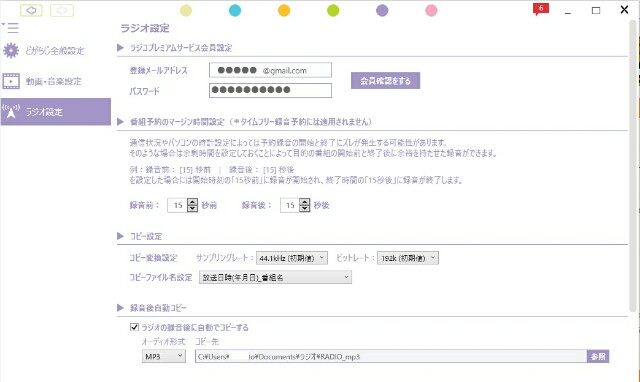Open ビットレート 192k dropdown
The height and width of the screenshot is (382, 640).
408,258
